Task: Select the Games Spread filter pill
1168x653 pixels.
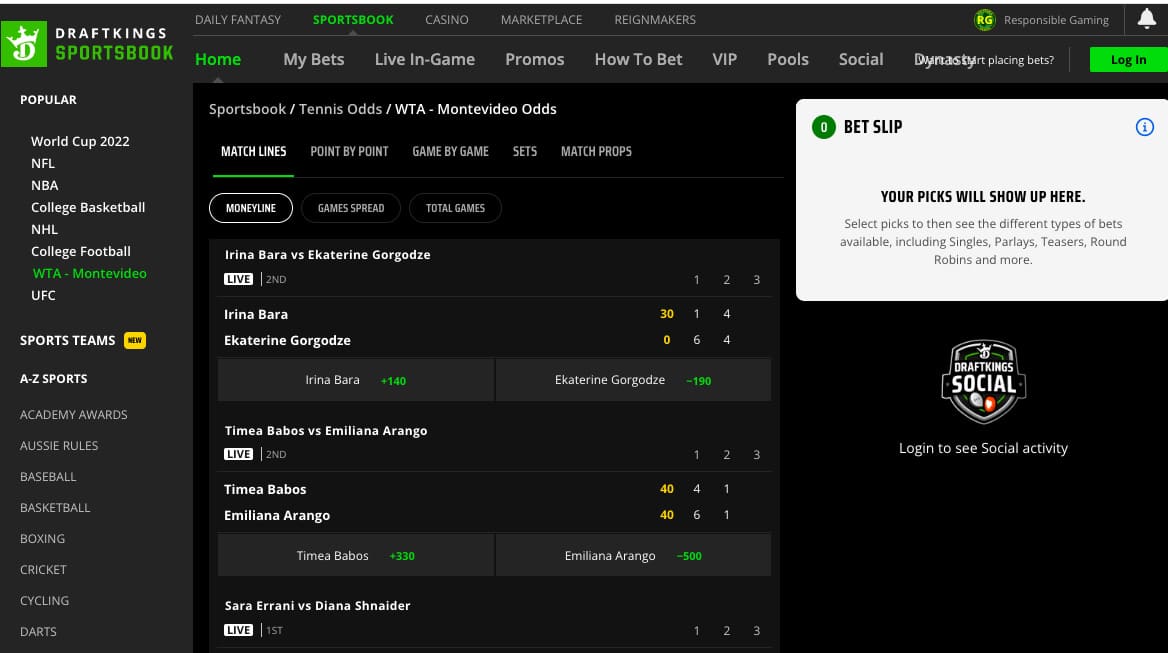Action: (x=351, y=208)
